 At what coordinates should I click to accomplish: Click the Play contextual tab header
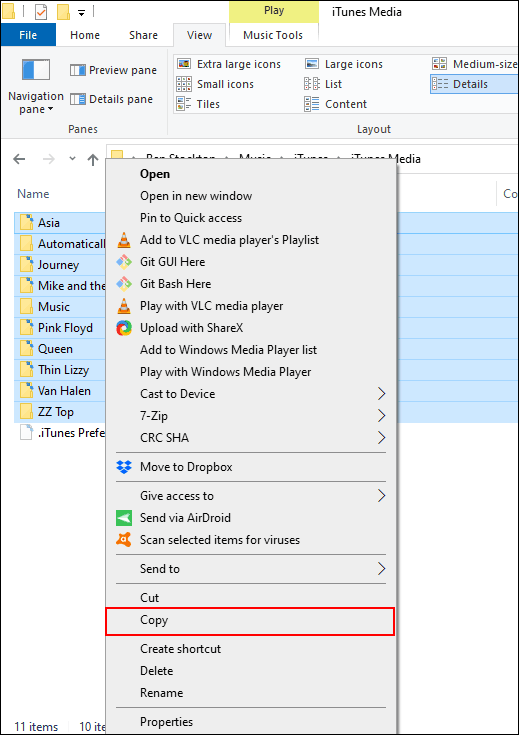tap(274, 11)
